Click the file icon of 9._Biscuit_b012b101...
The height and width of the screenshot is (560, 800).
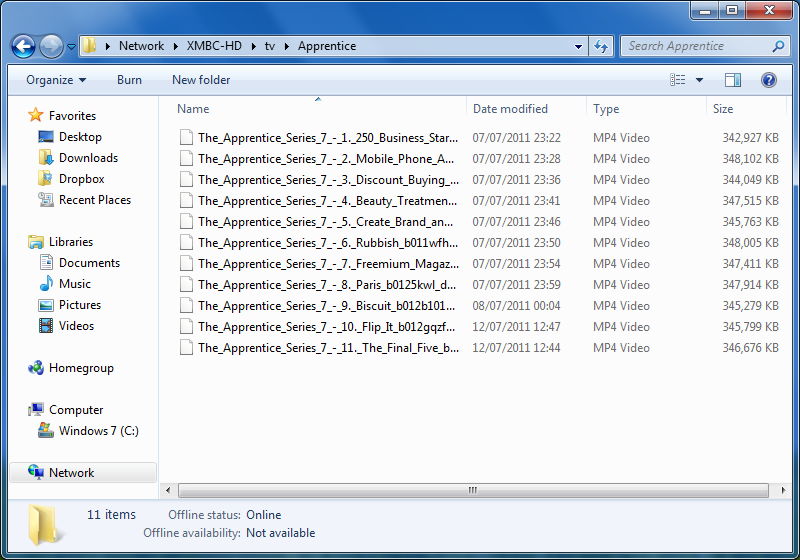click(x=186, y=306)
